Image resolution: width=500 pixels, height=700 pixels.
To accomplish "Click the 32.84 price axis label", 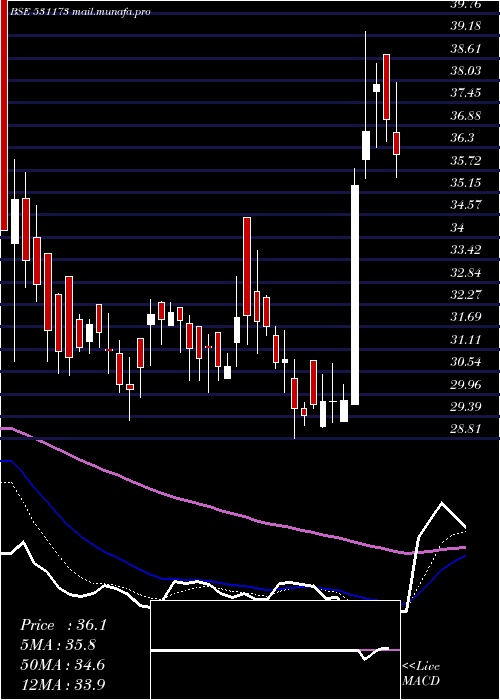I will (466, 272).
